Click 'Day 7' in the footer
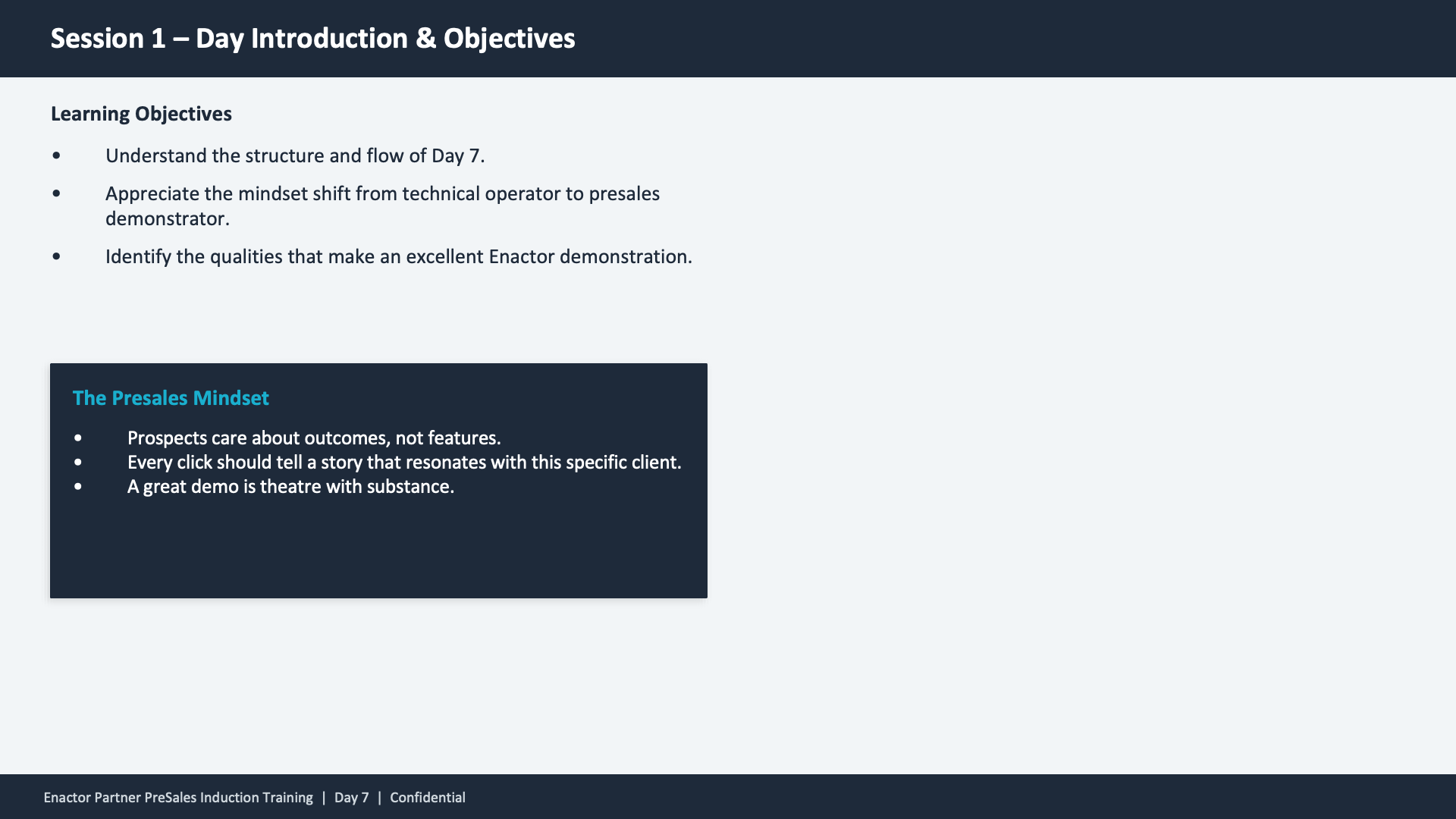Viewport: 1456px width, 819px height. (351, 798)
